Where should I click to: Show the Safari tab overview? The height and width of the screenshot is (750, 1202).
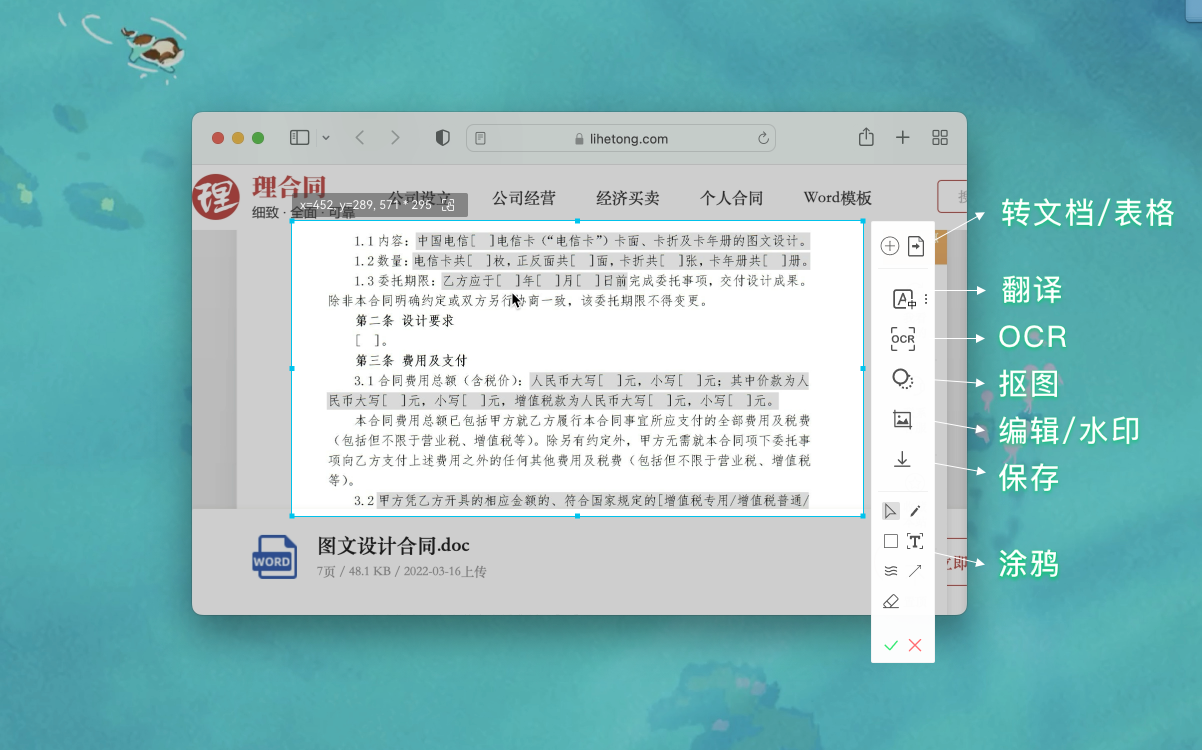(x=940, y=138)
